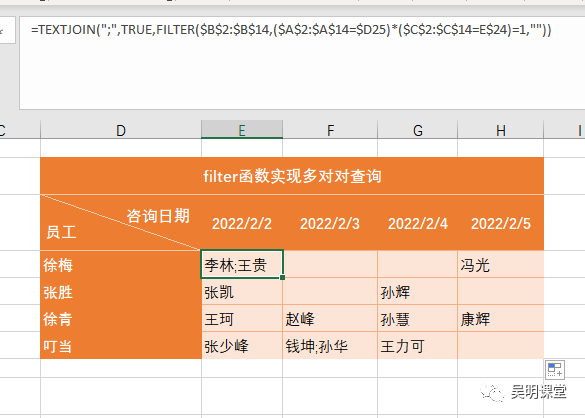Screen dimensions: 585x418
Task: Select column E header
Action: pyautogui.click(x=242, y=130)
